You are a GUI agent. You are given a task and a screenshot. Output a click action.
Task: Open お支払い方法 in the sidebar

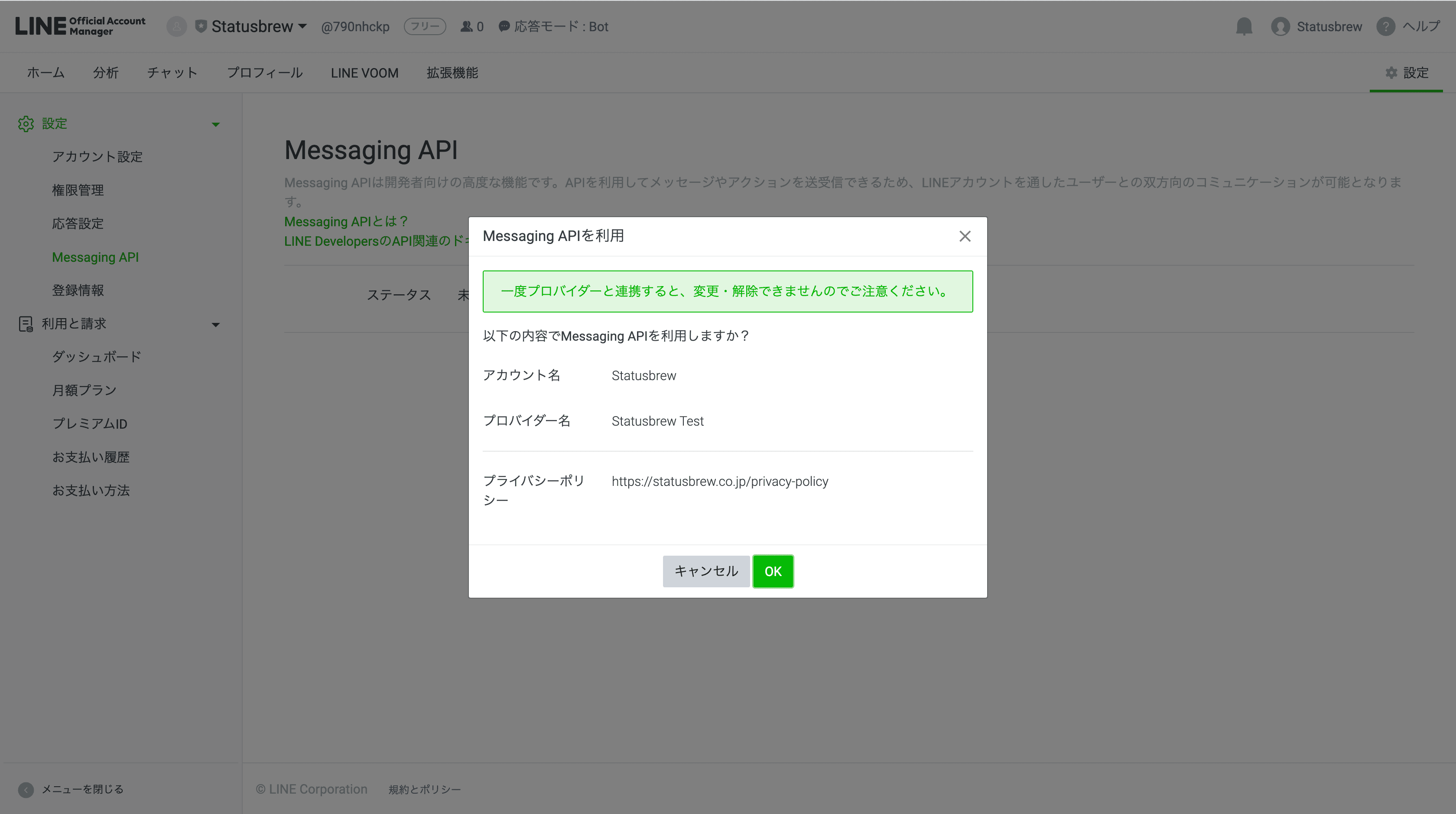[91, 490]
